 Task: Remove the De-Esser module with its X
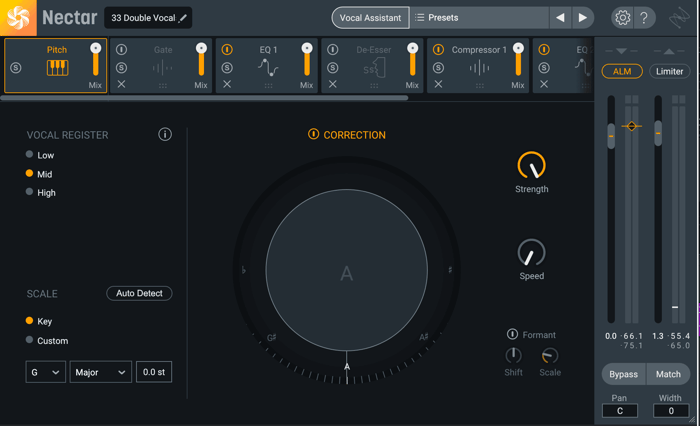click(333, 84)
